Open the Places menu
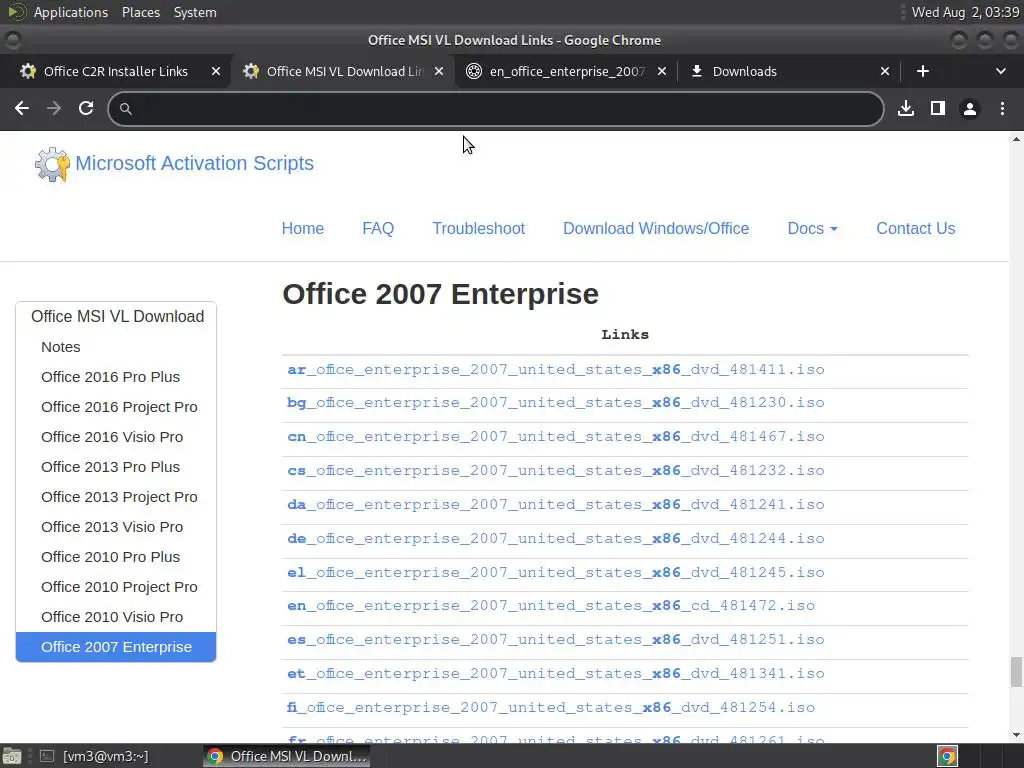Image resolution: width=1024 pixels, height=768 pixels. (x=140, y=12)
